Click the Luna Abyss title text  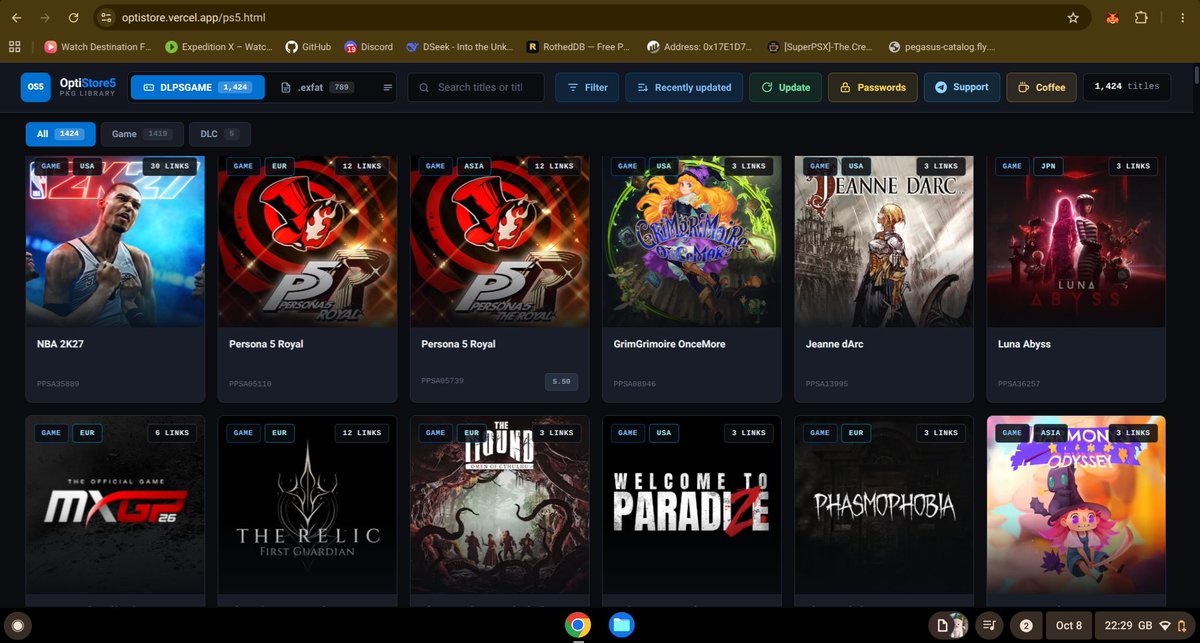click(1024, 344)
